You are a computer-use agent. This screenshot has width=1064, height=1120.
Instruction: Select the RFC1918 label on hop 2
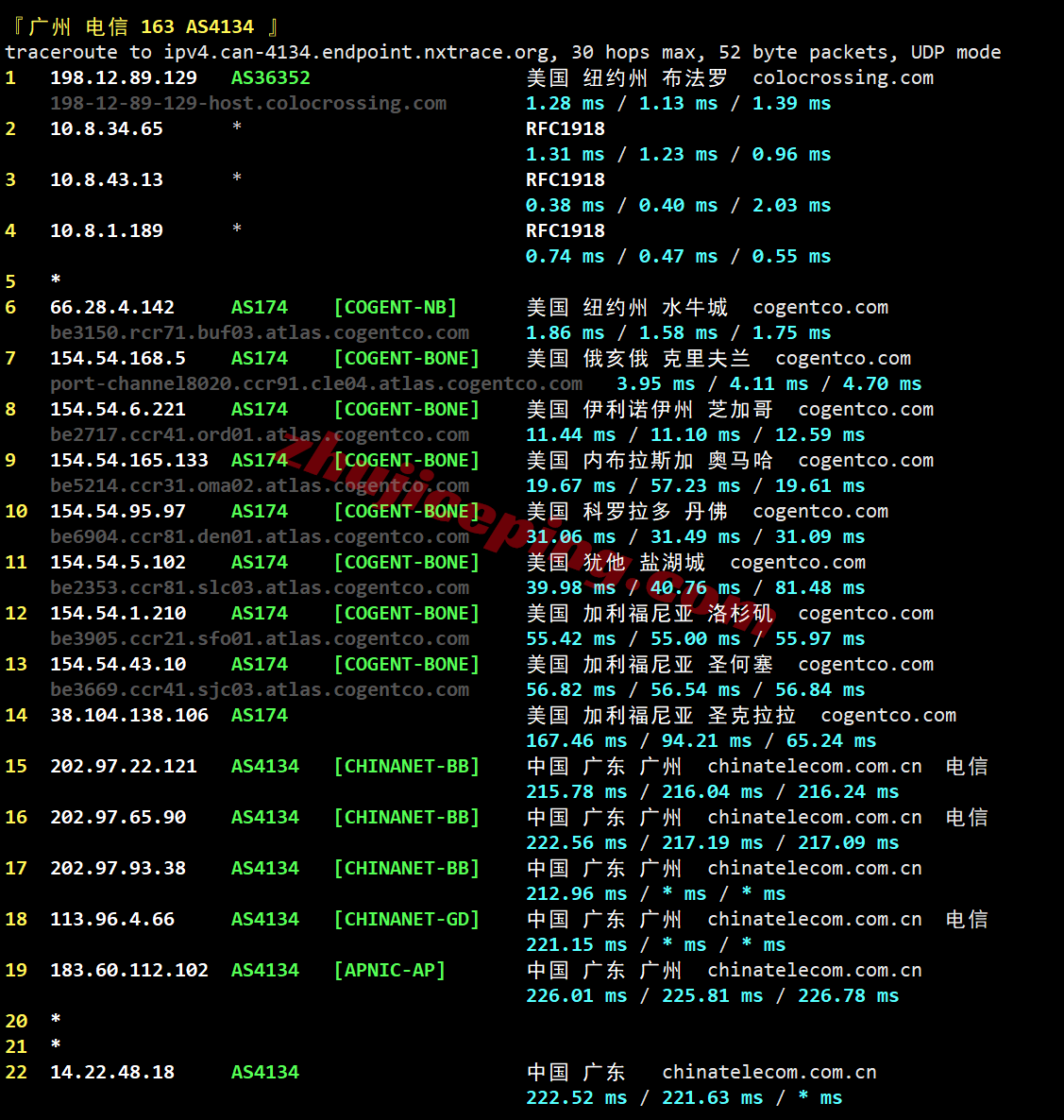561,128
